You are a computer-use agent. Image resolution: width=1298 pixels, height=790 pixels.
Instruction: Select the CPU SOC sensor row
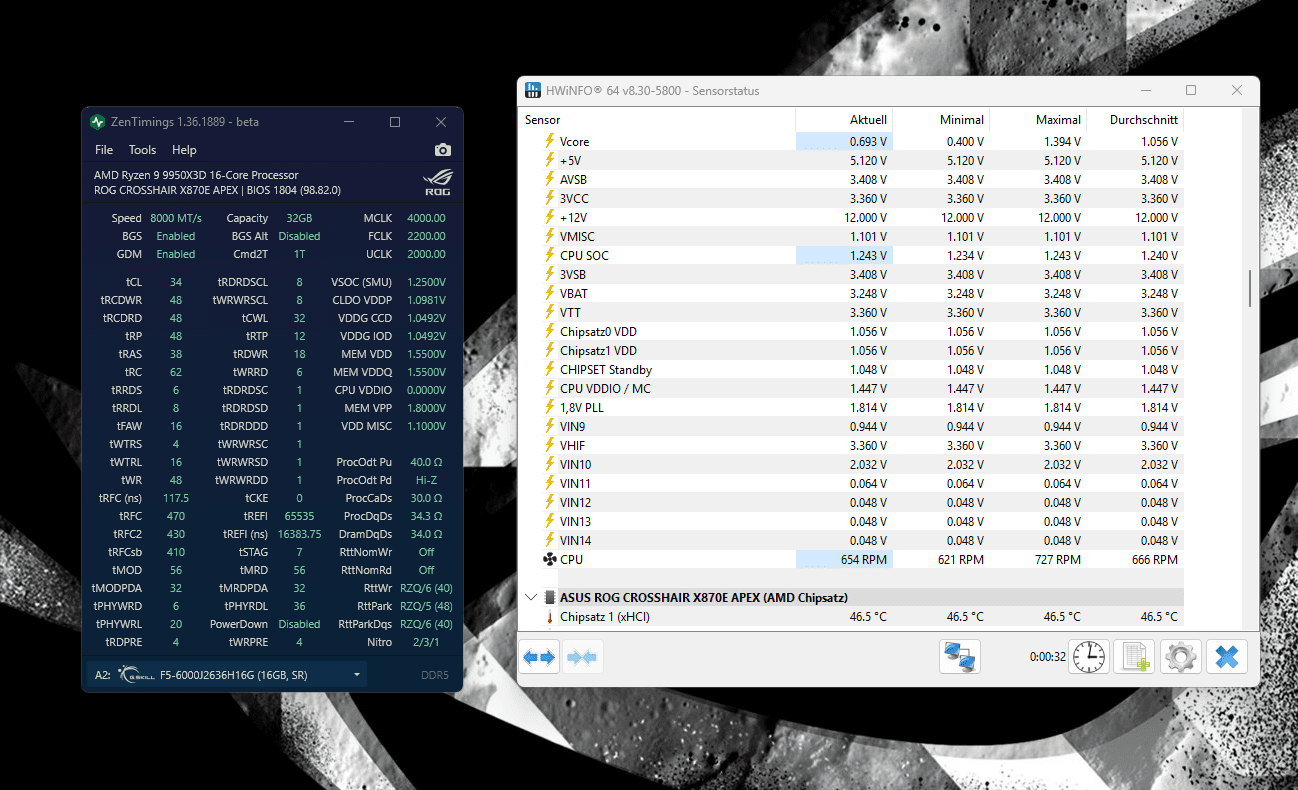point(851,256)
